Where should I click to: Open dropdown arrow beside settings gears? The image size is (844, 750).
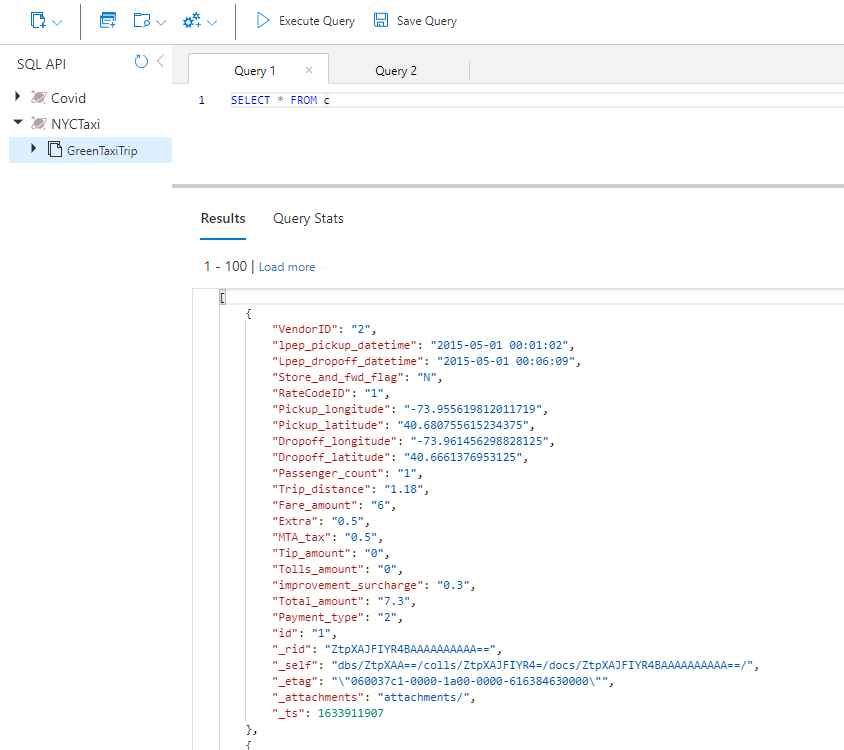click(x=212, y=21)
